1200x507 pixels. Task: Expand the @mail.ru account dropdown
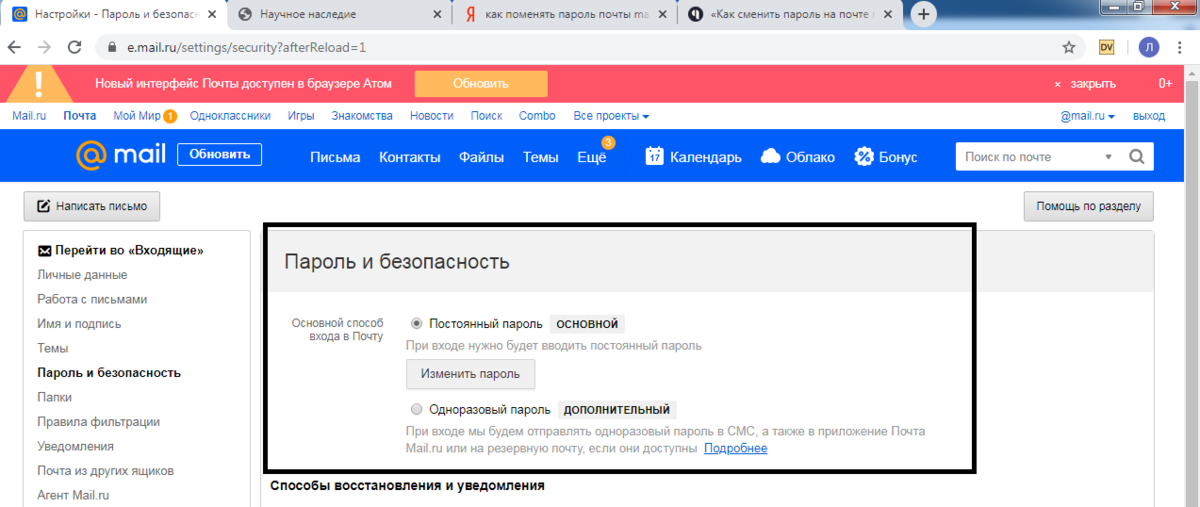pos(1088,116)
